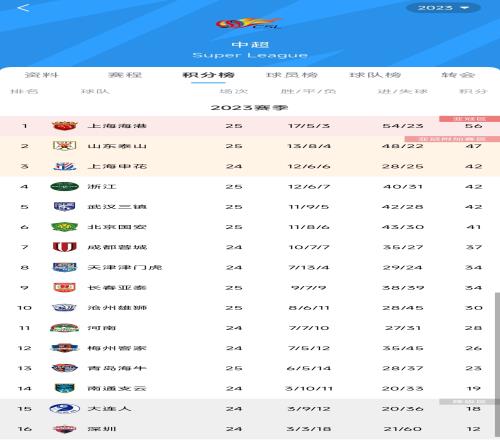500x440 pixels.
Task: Click the 大连人 blue team logo
Action: (x=65, y=408)
